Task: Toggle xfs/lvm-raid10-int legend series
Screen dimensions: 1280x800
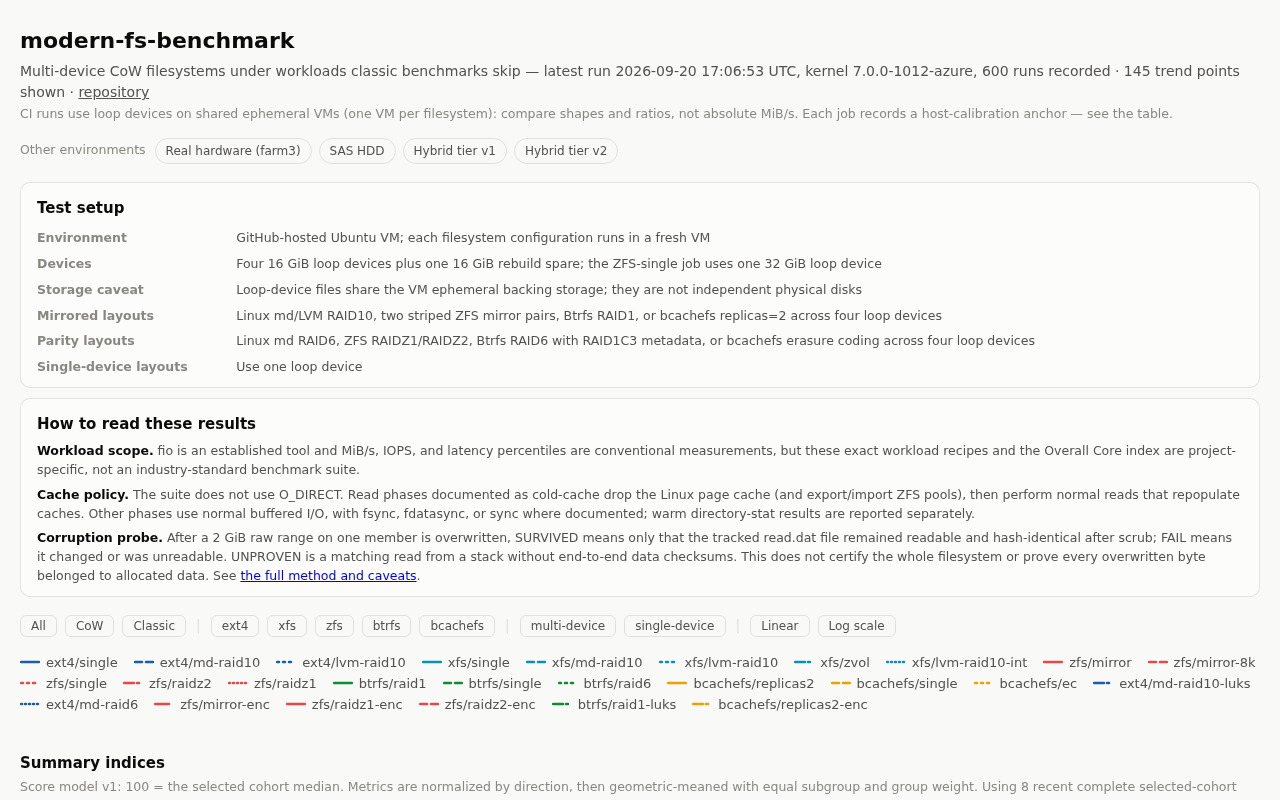Action: [956, 662]
